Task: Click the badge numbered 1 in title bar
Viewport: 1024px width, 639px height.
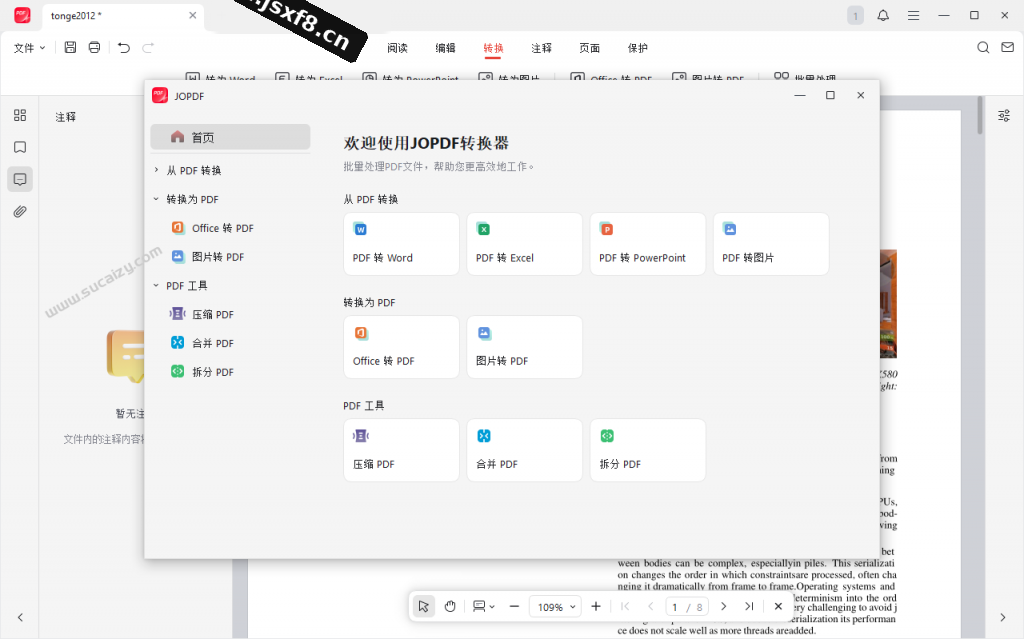Action: 856,15
